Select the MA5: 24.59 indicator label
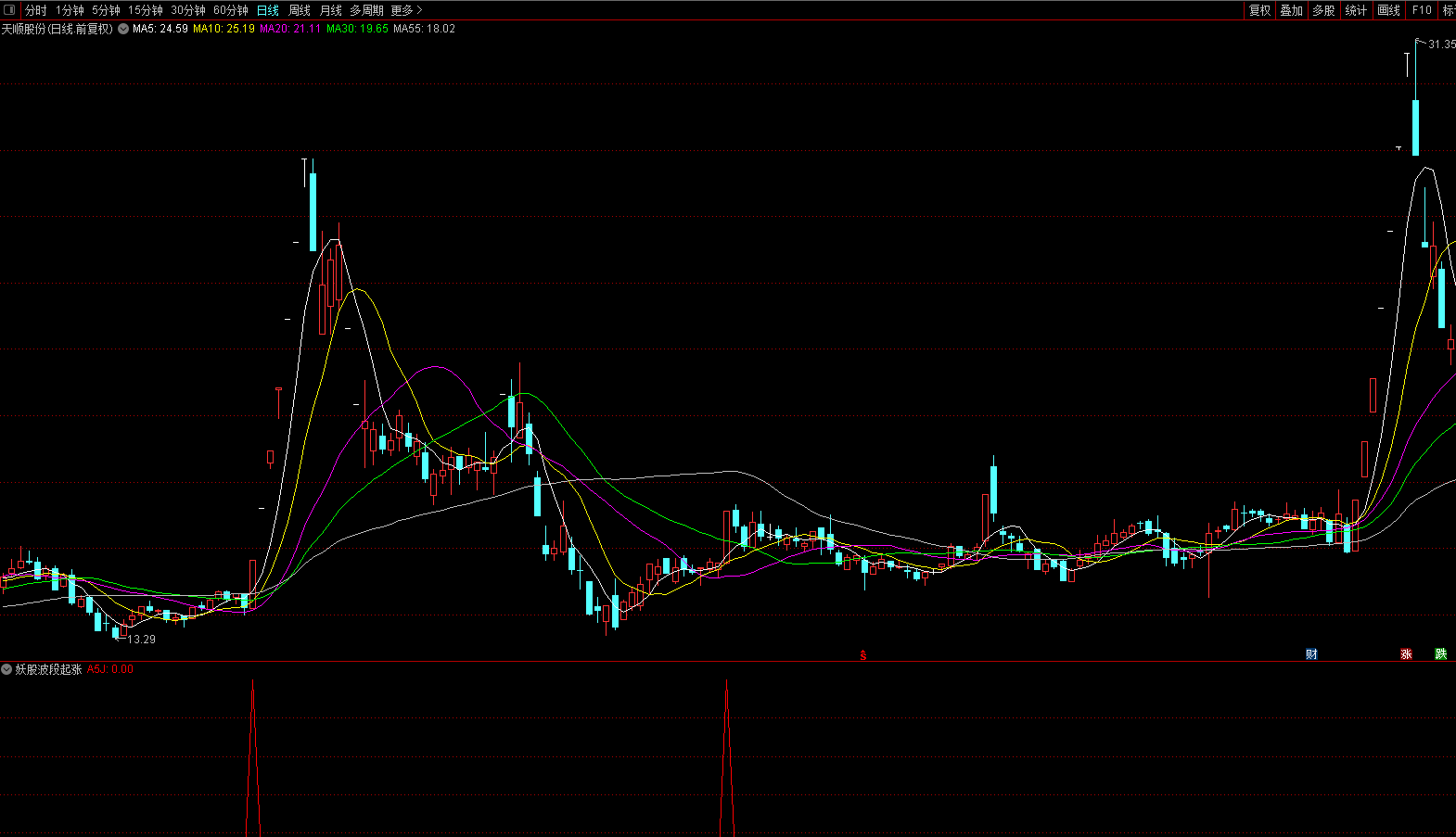Image resolution: width=1456 pixels, height=837 pixels. 160,29
